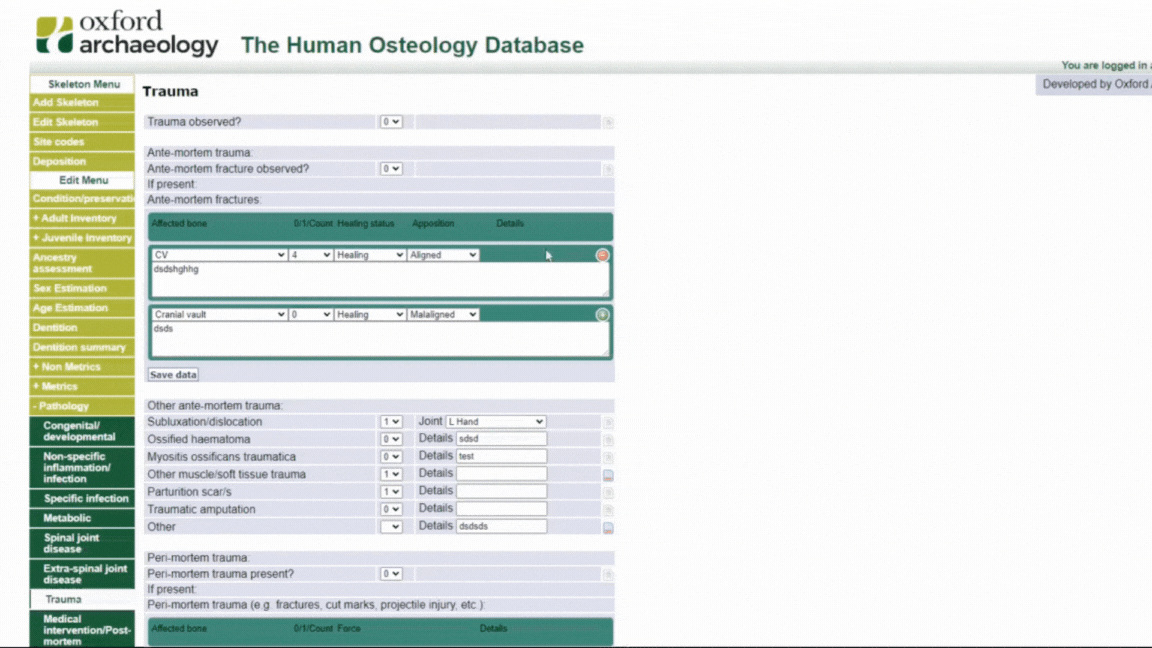Open the empty Other row dropdown
The height and width of the screenshot is (648, 1152).
391,527
